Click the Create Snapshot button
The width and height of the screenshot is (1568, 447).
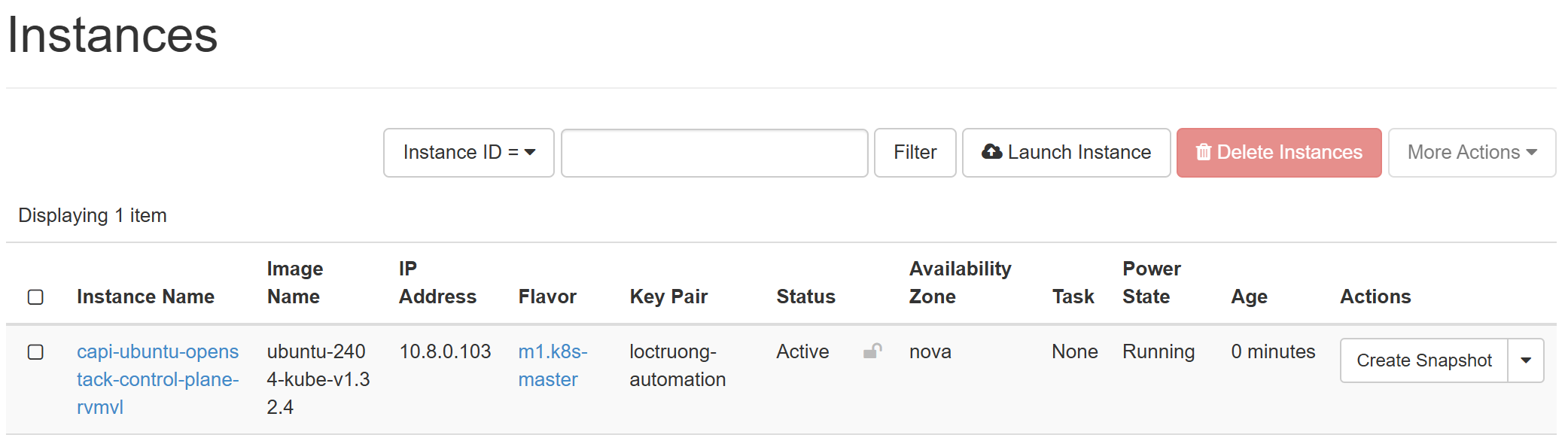(x=1423, y=360)
